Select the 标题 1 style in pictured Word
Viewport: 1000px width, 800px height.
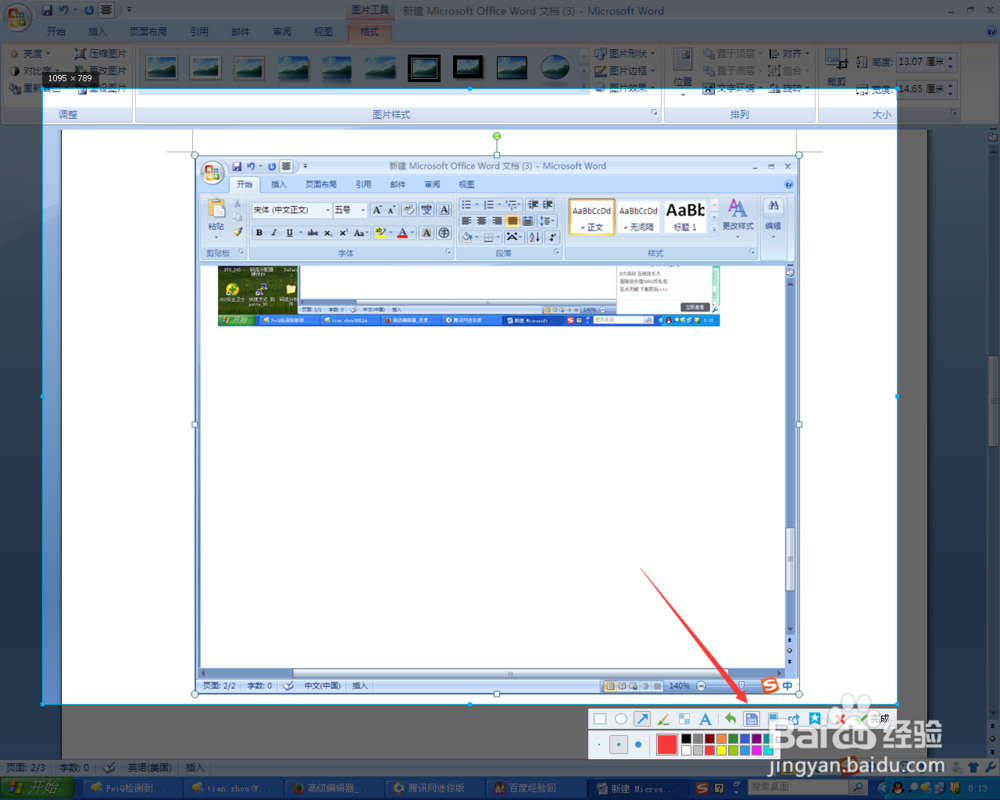click(686, 216)
